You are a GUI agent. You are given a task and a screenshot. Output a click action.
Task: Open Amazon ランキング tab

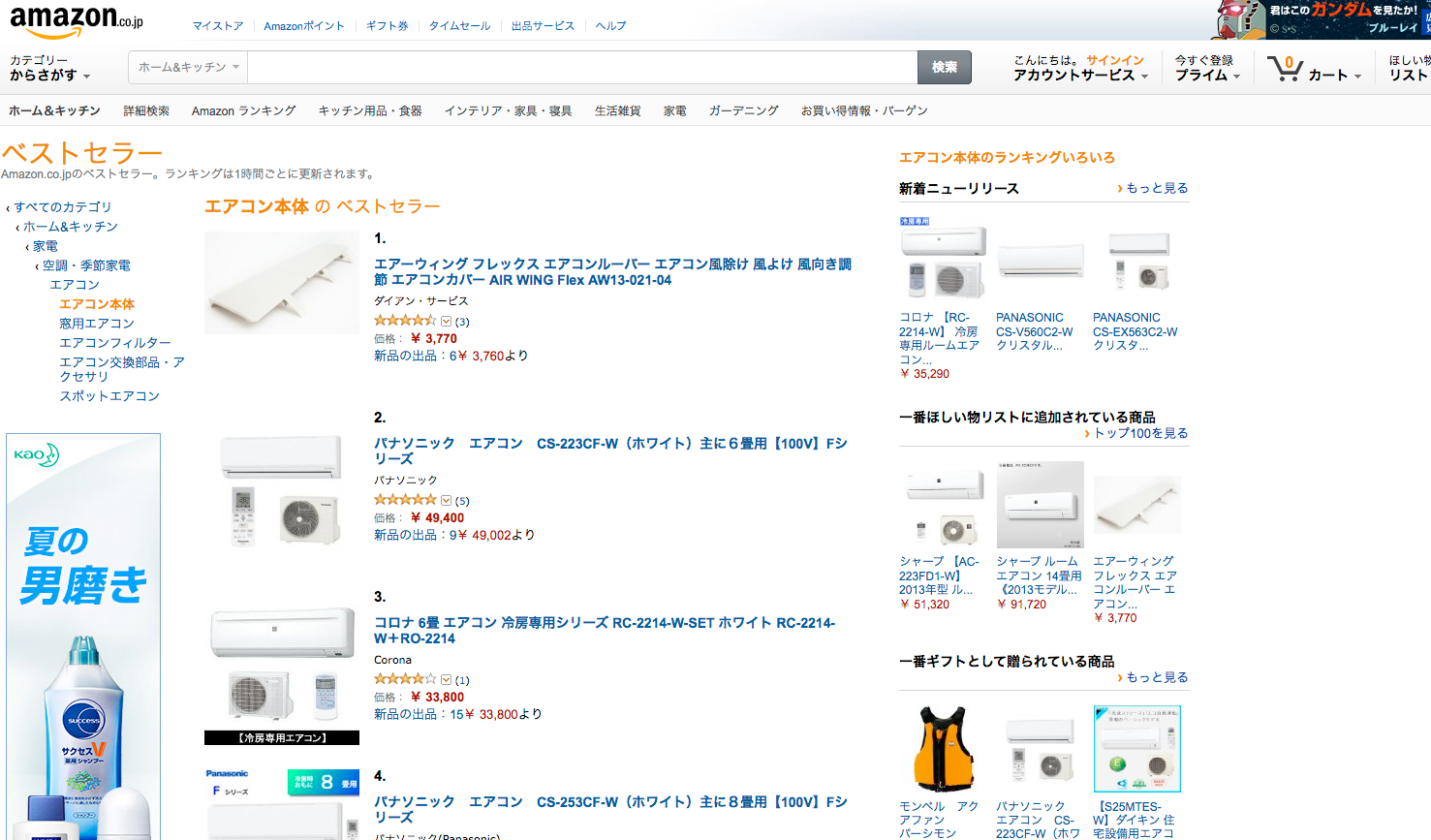pos(244,111)
